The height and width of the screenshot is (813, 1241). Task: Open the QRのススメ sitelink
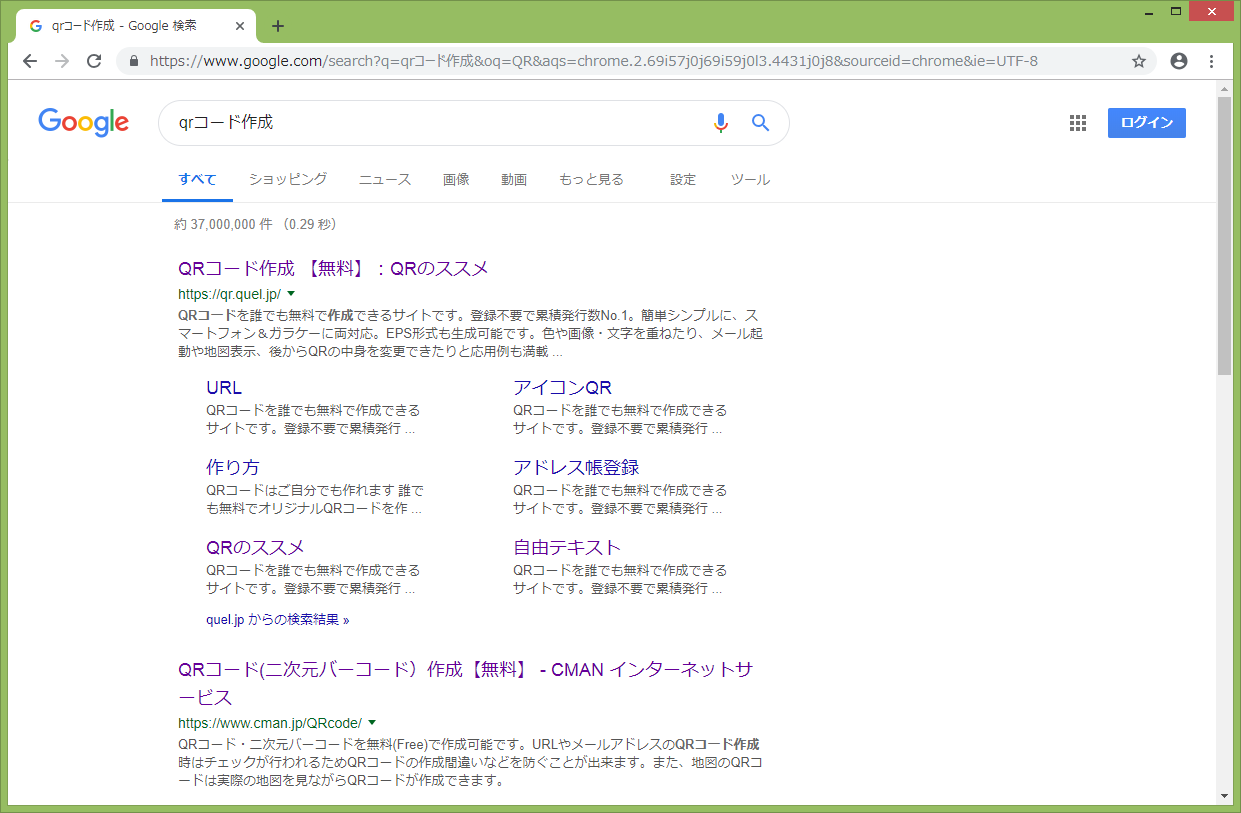pos(255,548)
